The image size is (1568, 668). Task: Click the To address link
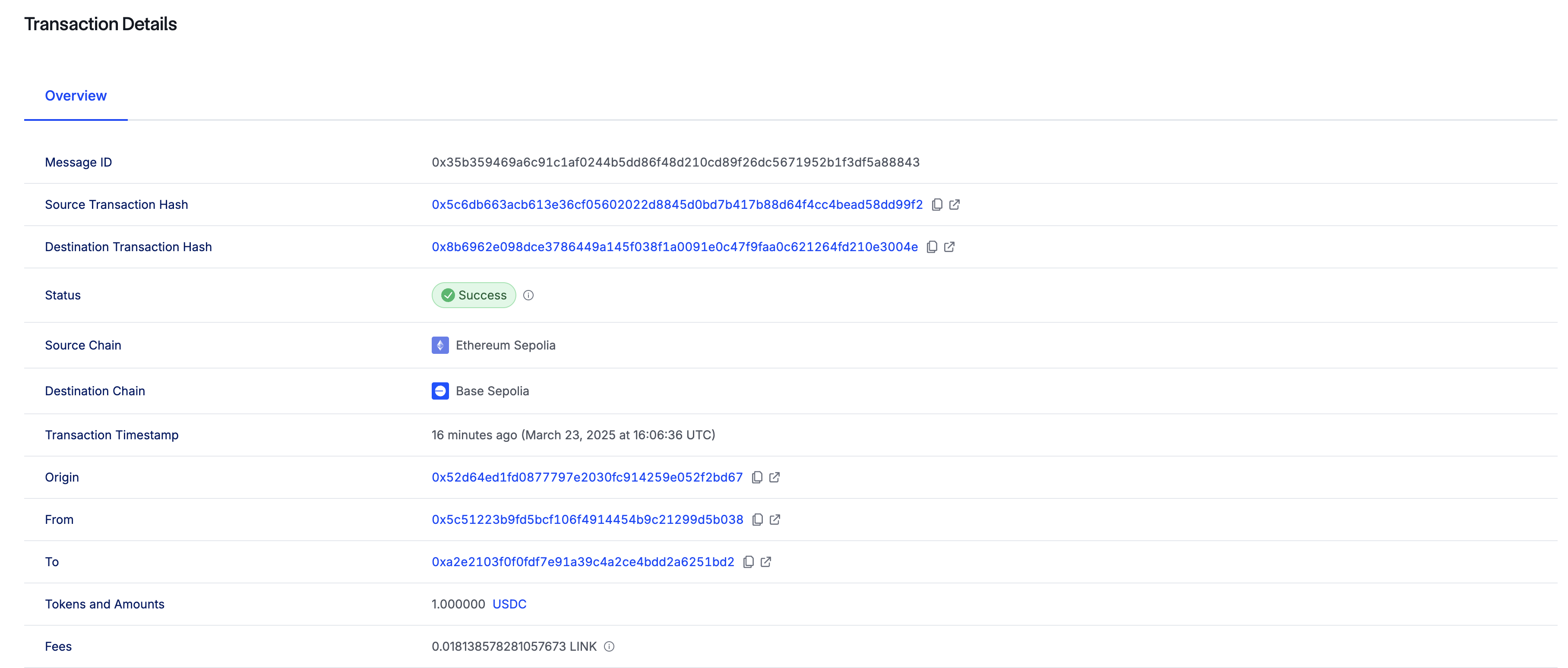[582, 562]
